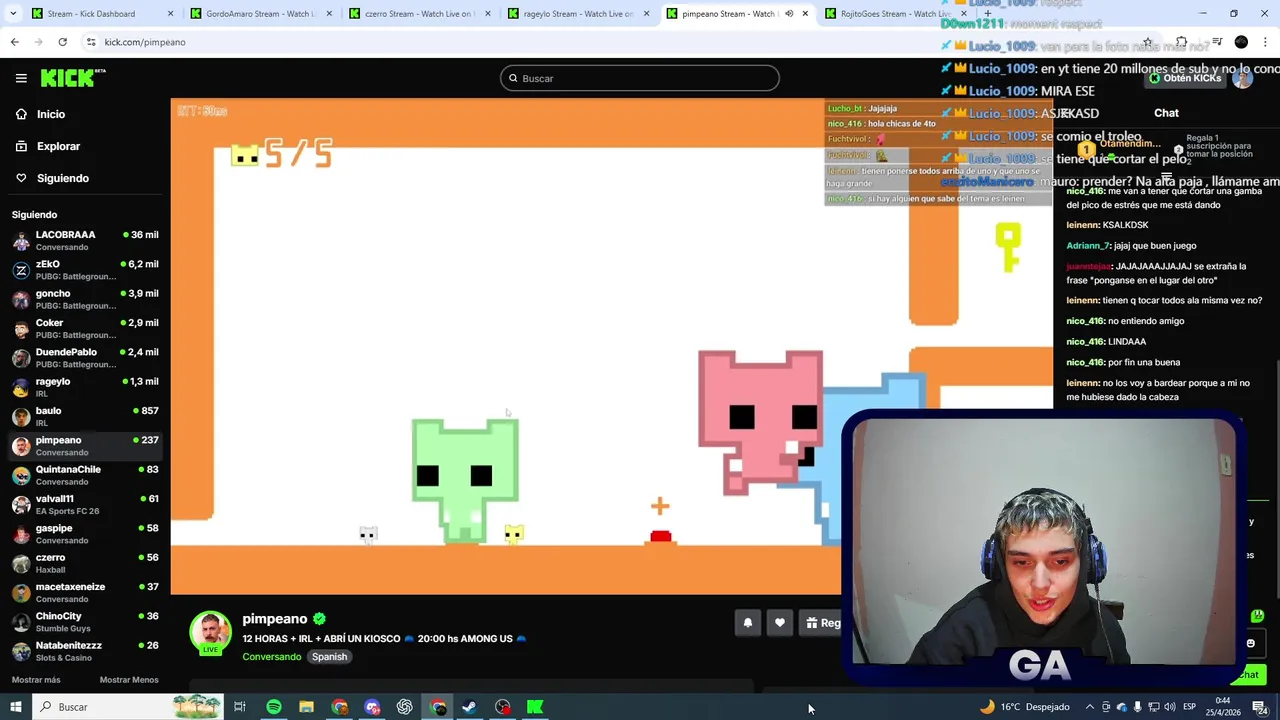Viewport: 1280px width, 720px height.
Task: Click the Buscar search field
Action: click(640, 78)
